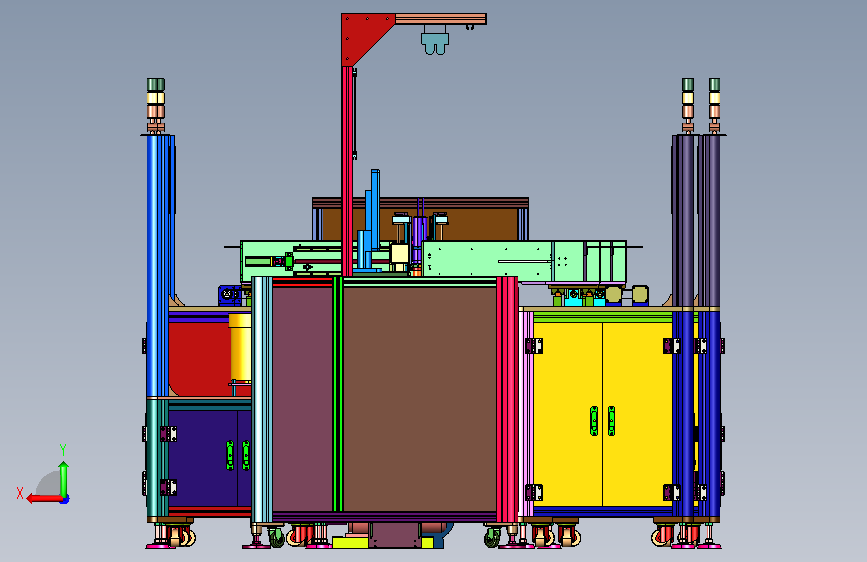Image resolution: width=867 pixels, height=562 pixels.
Task: Pick the teal sensor hanging from the overhead arm
Action: coord(435,43)
